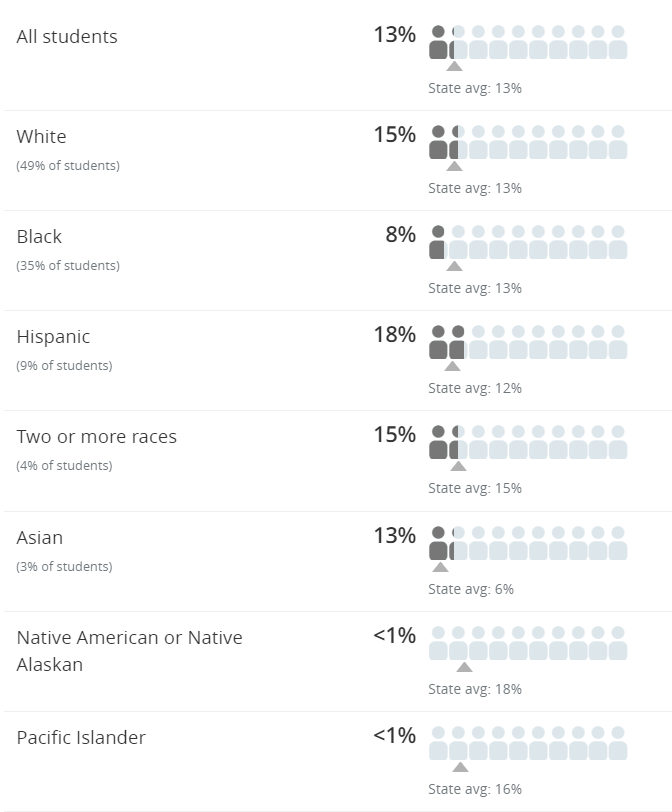This screenshot has width=672, height=812.
Task: Click the 8% value for Black
Action: (400, 235)
